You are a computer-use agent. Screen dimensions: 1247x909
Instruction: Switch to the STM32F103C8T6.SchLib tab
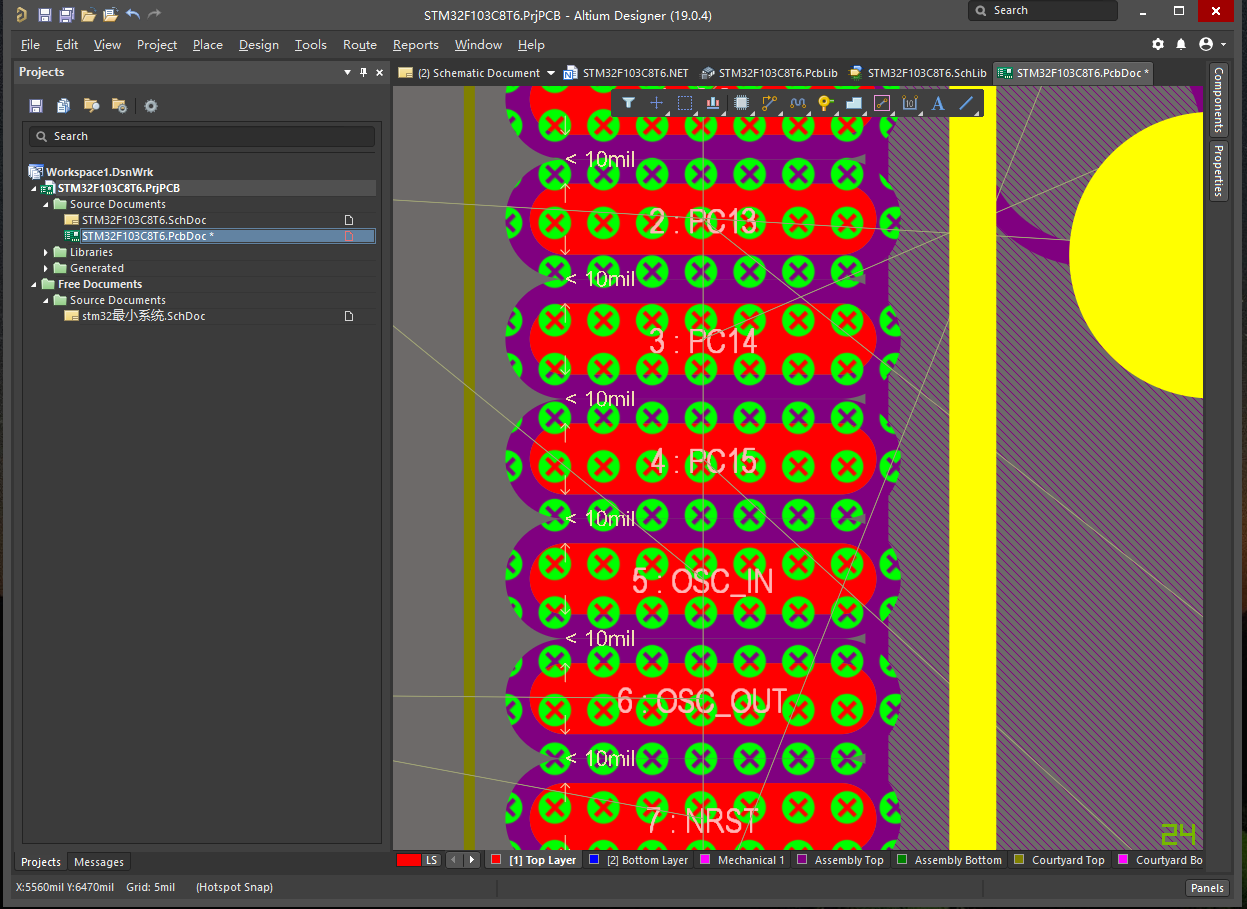coord(918,73)
